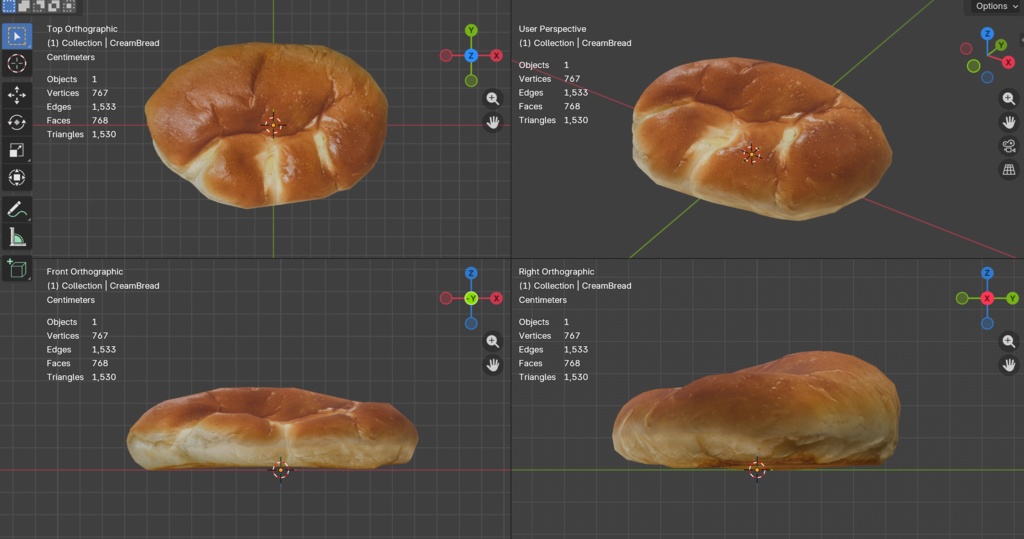
Task: Click Y axis ball in Top Orthographic gizmo
Action: coord(471,30)
